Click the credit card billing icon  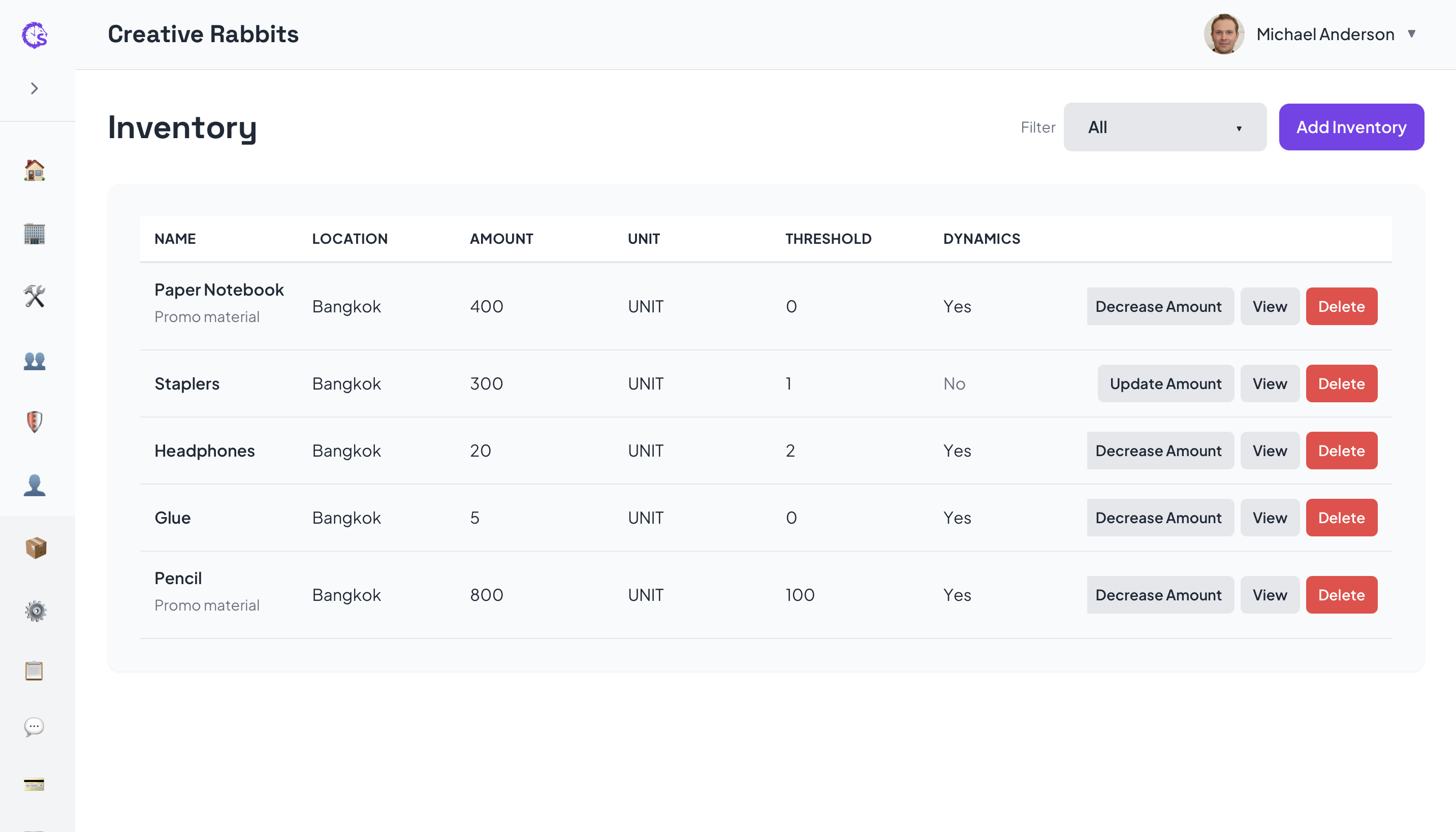(x=34, y=784)
